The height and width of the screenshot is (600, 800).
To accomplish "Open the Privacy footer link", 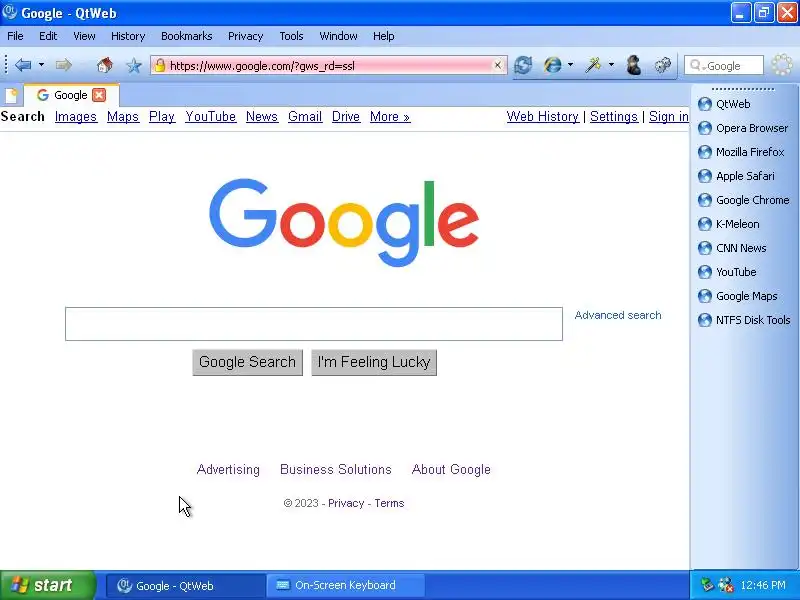I will click(346, 503).
